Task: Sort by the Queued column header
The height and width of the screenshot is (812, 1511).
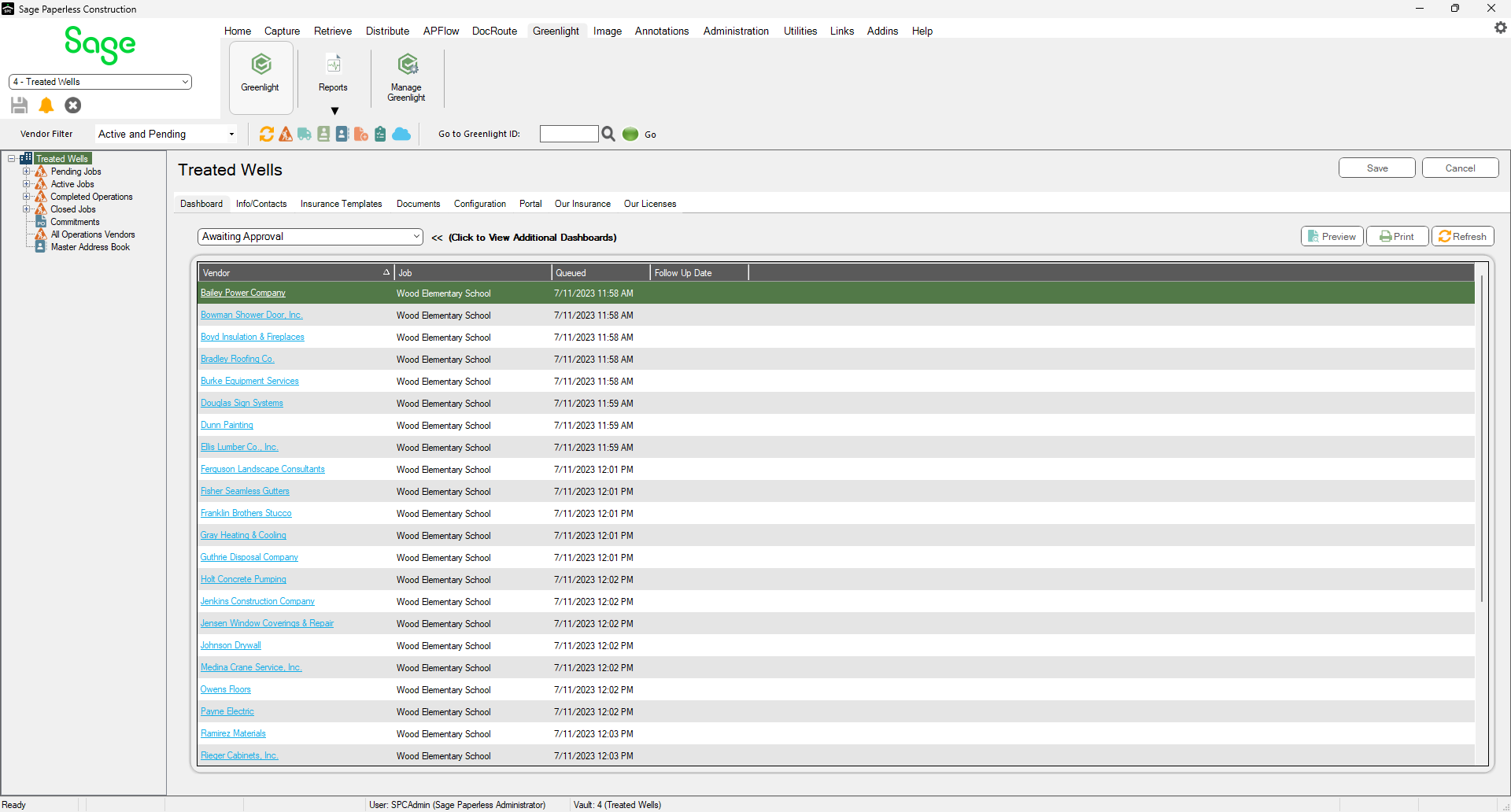Action: click(x=600, y=273)
